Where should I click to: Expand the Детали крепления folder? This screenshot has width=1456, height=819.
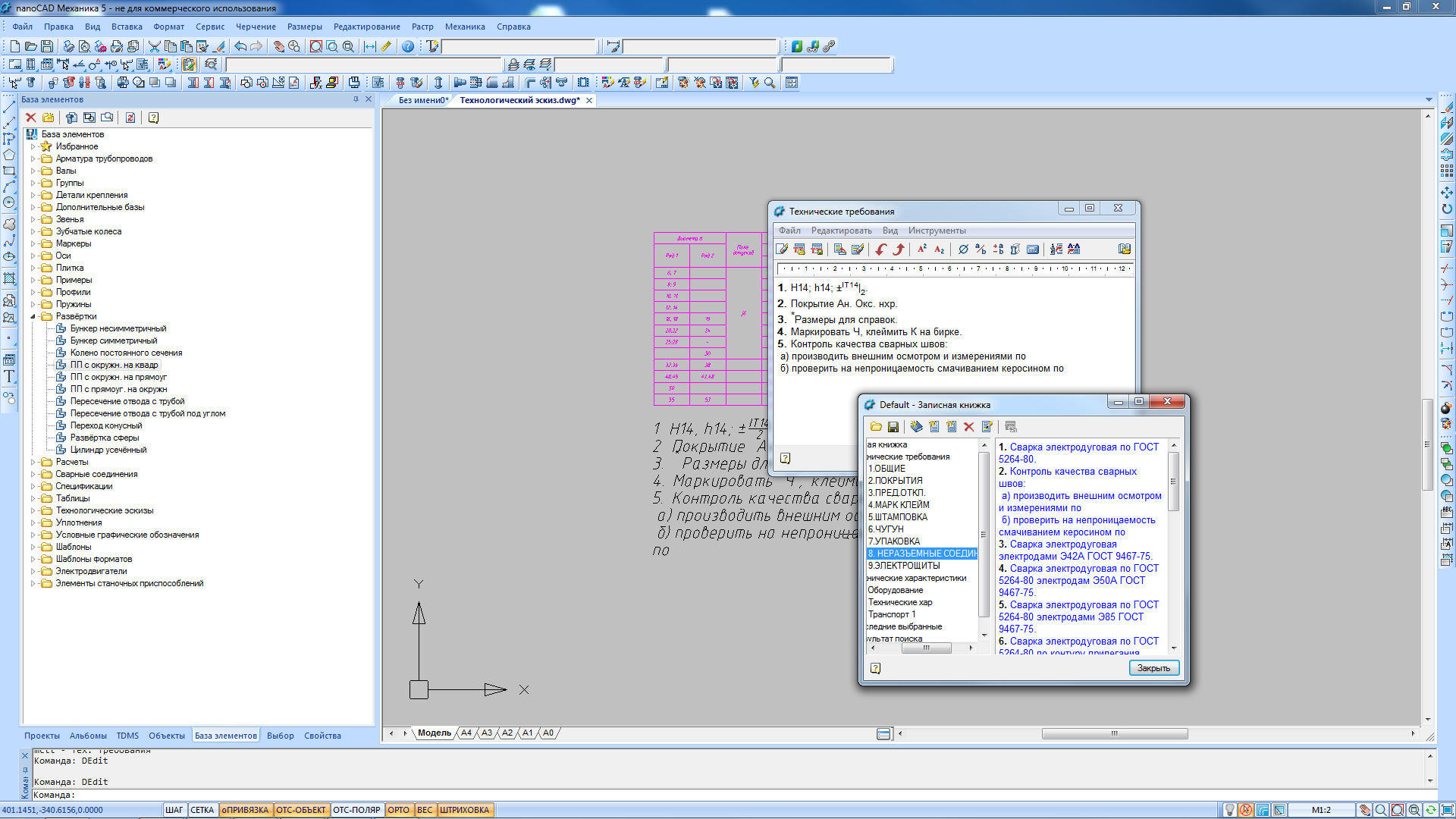coord(33,195)
